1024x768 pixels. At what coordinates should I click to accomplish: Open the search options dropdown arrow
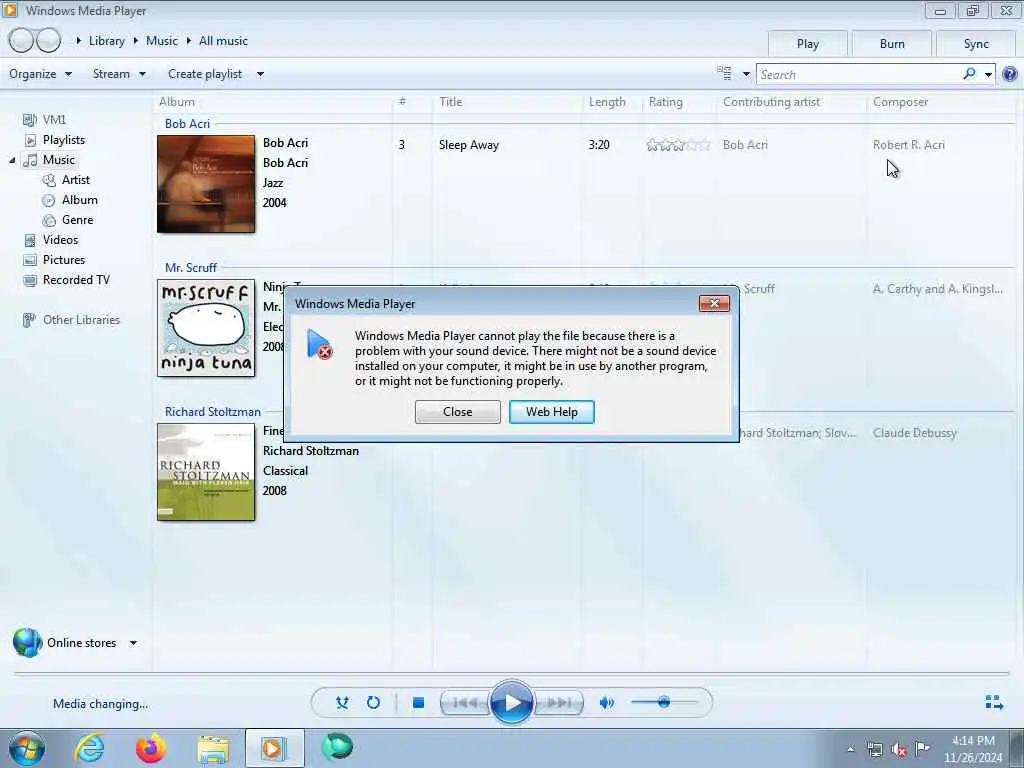tap(988, 74)
